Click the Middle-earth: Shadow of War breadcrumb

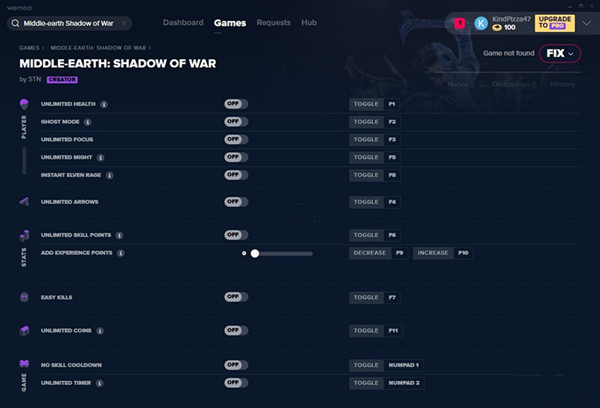click(98, 48)
